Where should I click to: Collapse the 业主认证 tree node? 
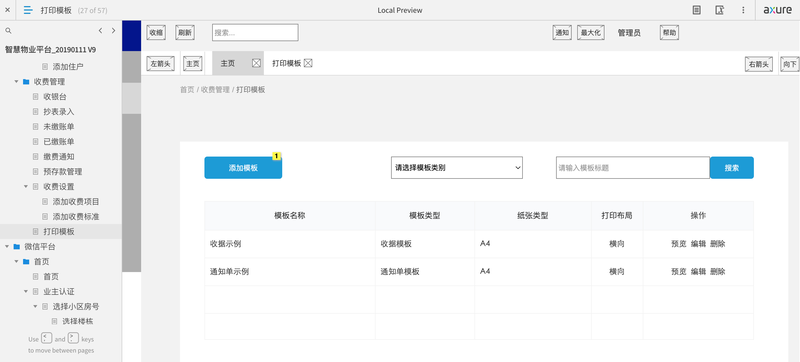tap(26, 292)
